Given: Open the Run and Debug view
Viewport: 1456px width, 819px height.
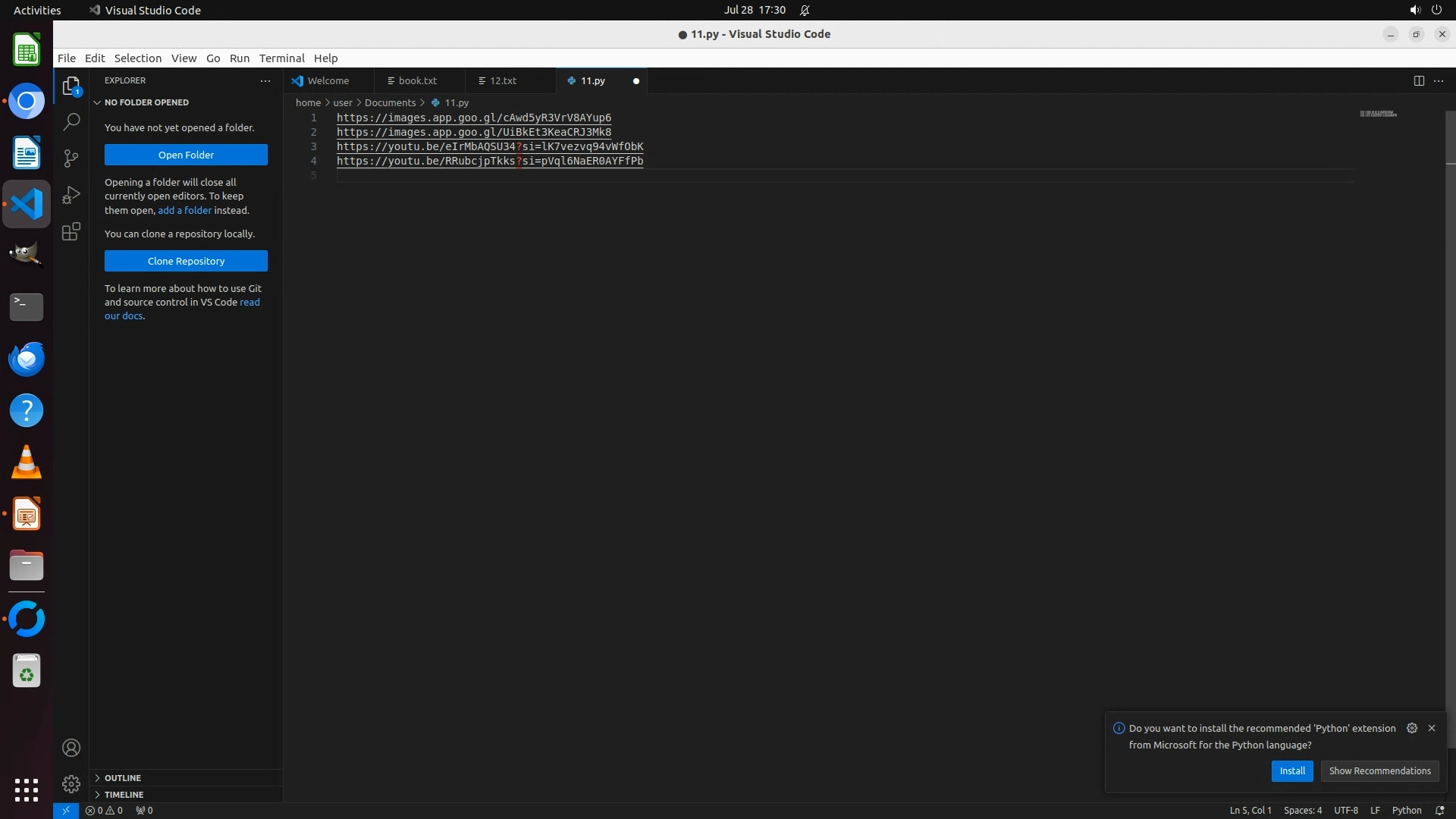Looking at the screenshot, I should pyautogui.click(x=71, y=195).
